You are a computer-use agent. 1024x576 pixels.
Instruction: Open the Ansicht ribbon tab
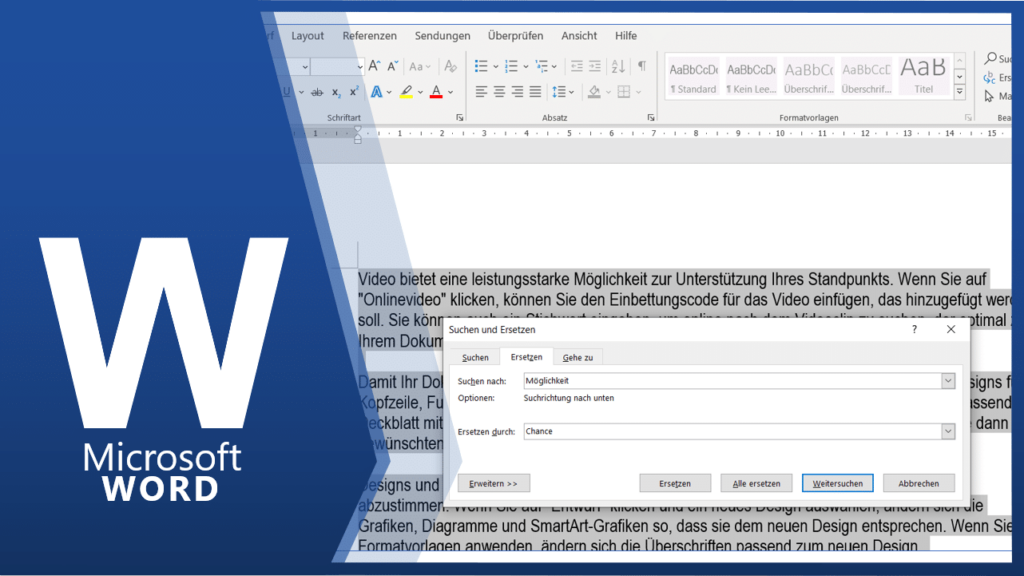(x=579, y=36)
